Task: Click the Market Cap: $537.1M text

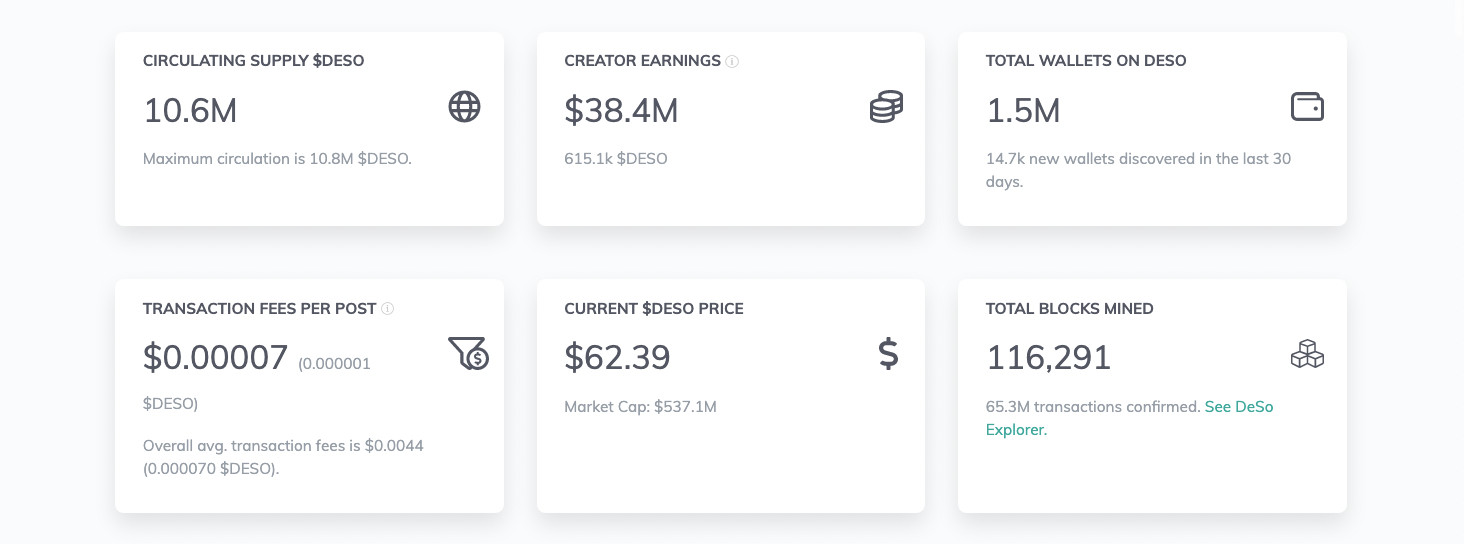Action: coord(640,407)
